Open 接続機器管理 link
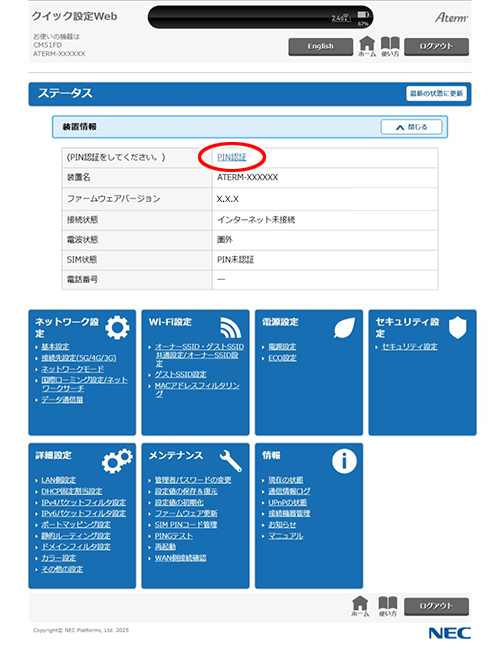Viewport: 500px width, 663px height. pos(289,513)
